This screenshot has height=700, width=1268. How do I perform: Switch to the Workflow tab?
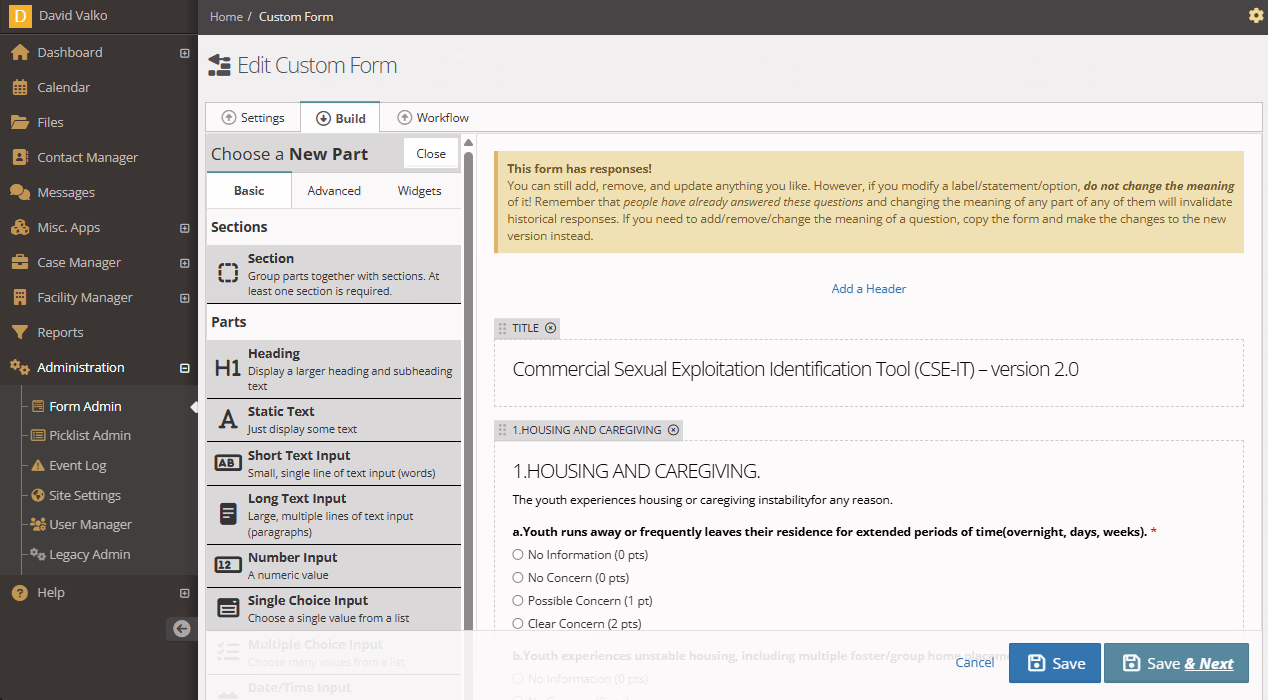pyautogui.click(x=433, y=117)
